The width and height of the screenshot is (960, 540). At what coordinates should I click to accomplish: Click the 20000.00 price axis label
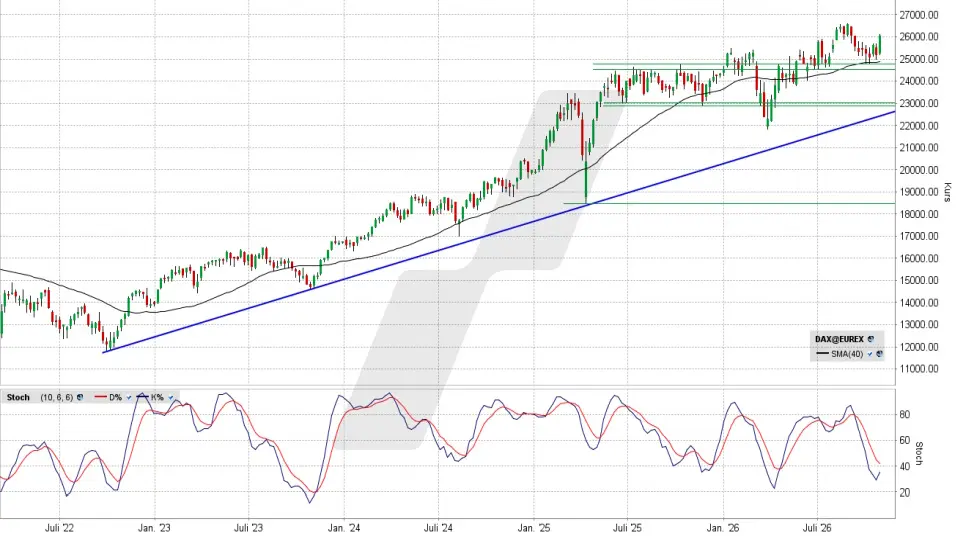pyautogui.click(x=918, y=170)
